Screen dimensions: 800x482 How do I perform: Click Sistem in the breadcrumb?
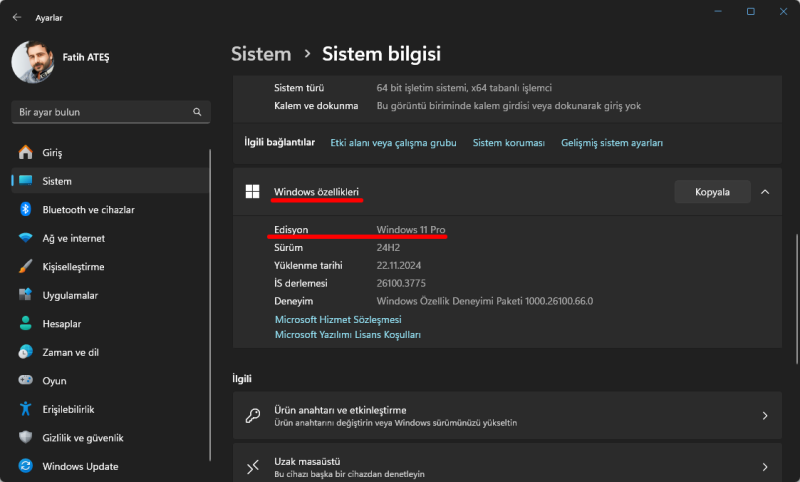click(261, 54)
